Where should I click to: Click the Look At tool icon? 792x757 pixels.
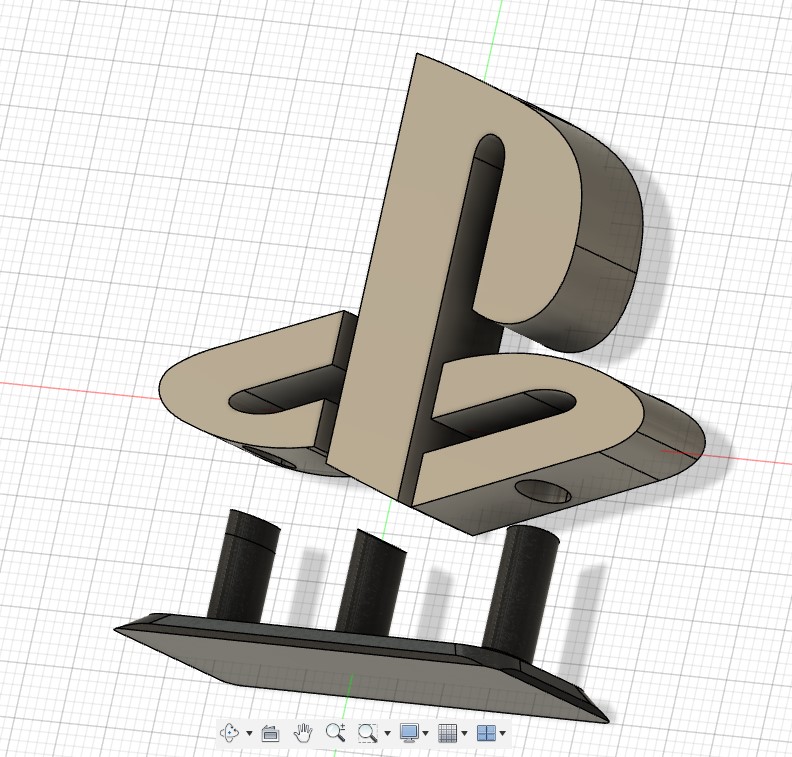[x=270, y=733]
